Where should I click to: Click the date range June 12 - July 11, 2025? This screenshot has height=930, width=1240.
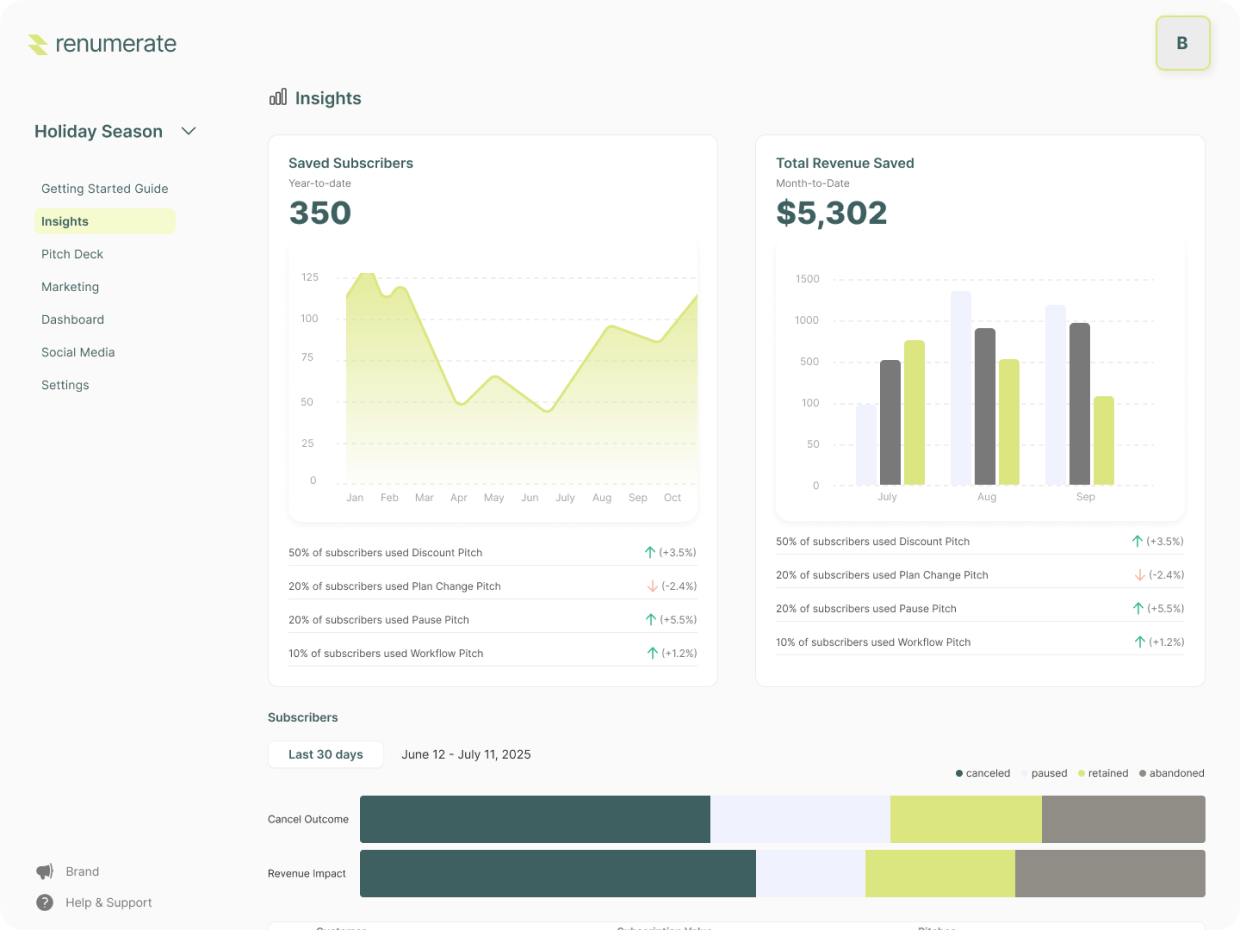pos(466,754)
